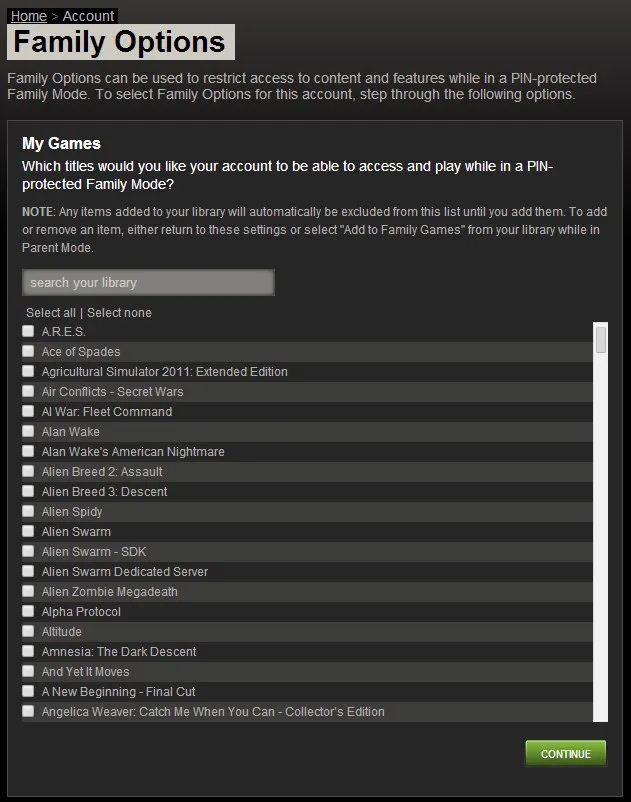This screenshot has width=631, height=802.
Task: Click the Select none link
Action: pos(119,313)
